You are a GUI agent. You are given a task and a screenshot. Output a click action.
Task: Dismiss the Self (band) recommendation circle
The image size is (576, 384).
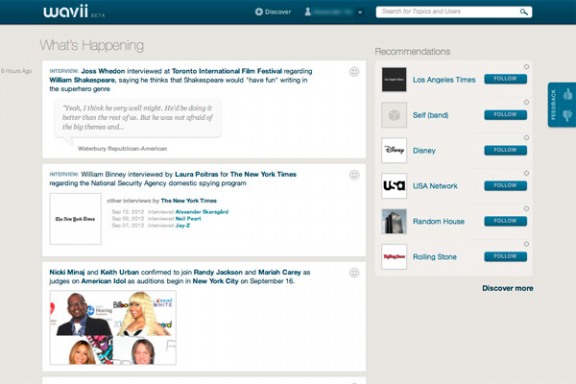click(526, 102)
